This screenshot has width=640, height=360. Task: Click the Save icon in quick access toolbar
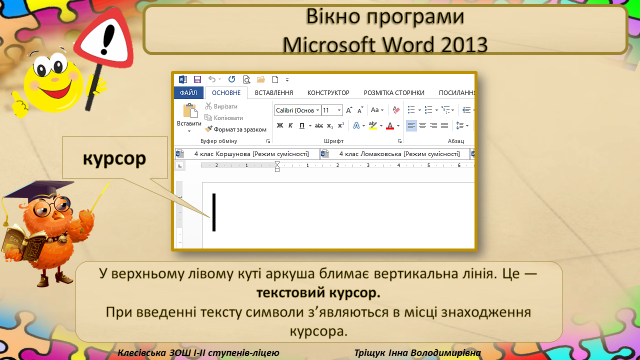(x=197, y=80)
